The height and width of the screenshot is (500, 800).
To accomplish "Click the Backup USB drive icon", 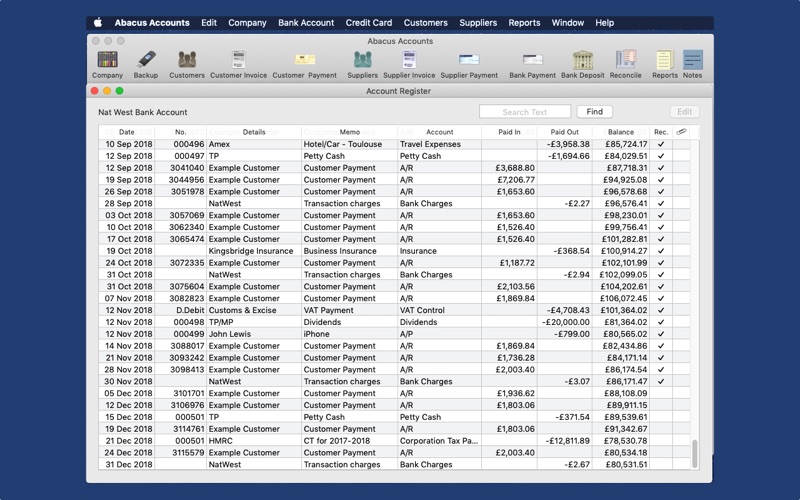I will [x=146, y=60].
